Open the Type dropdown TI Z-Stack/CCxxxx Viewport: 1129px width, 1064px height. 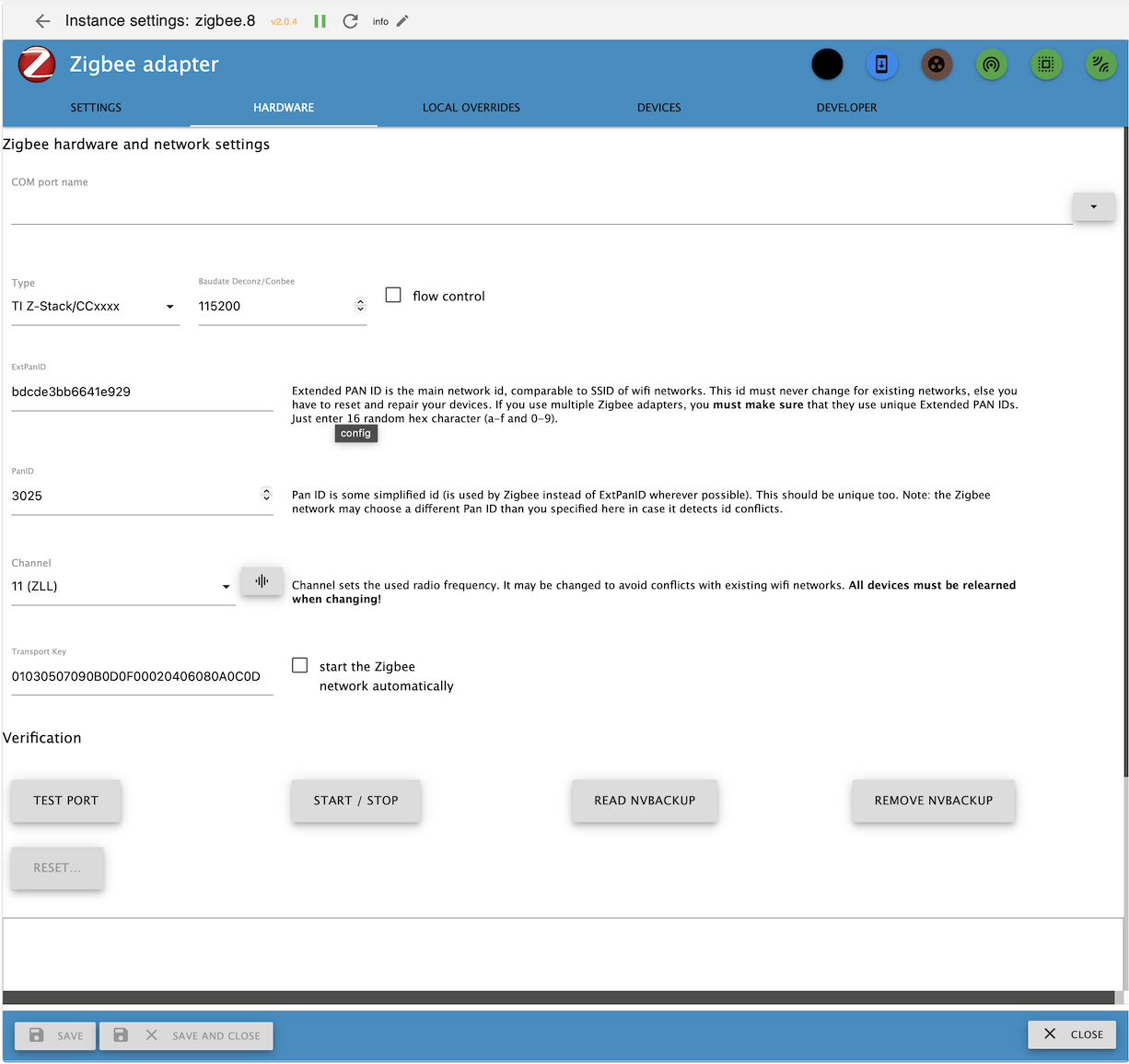click(96, 306)
